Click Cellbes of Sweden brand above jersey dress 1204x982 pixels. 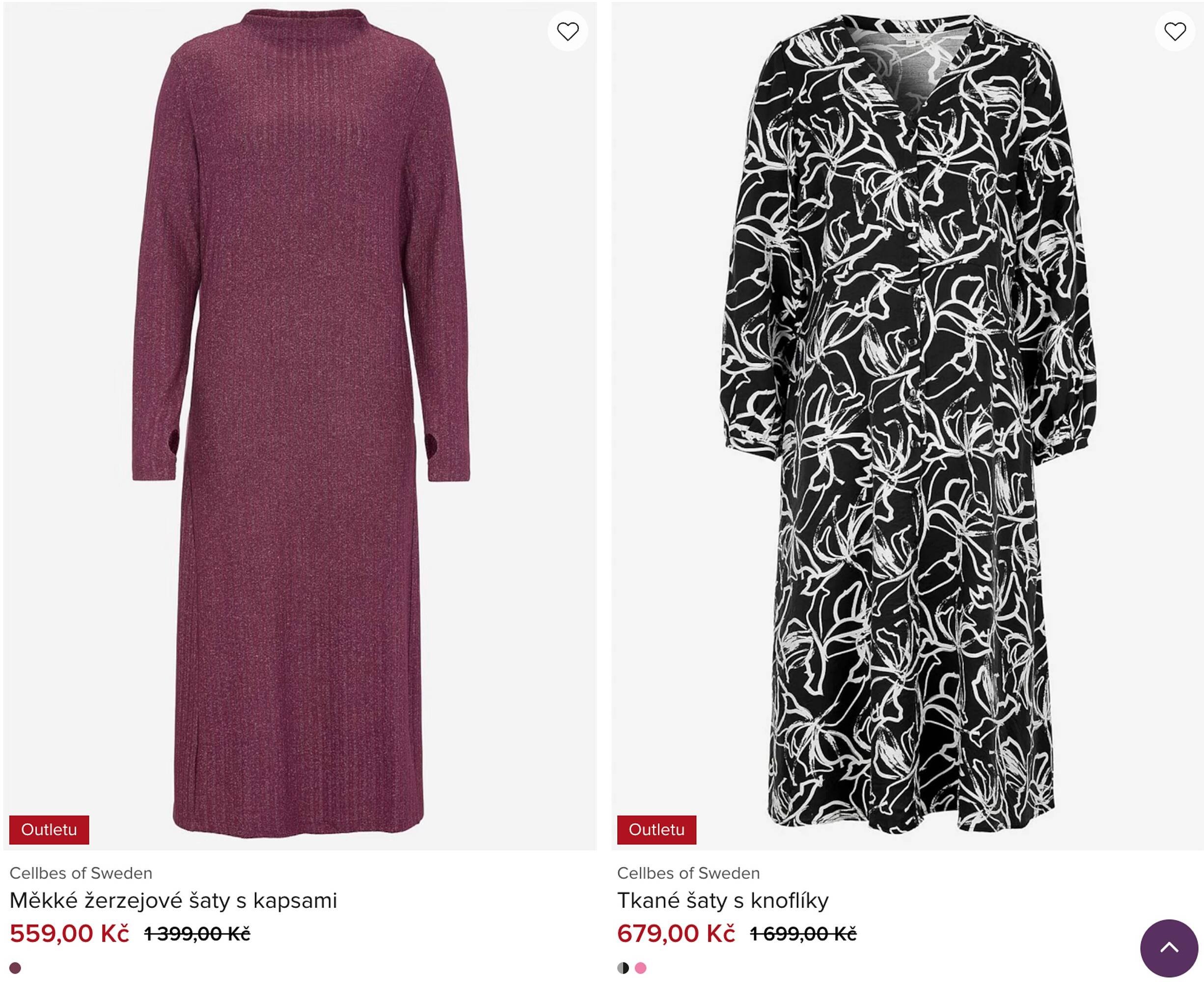(x=81, y=873)
